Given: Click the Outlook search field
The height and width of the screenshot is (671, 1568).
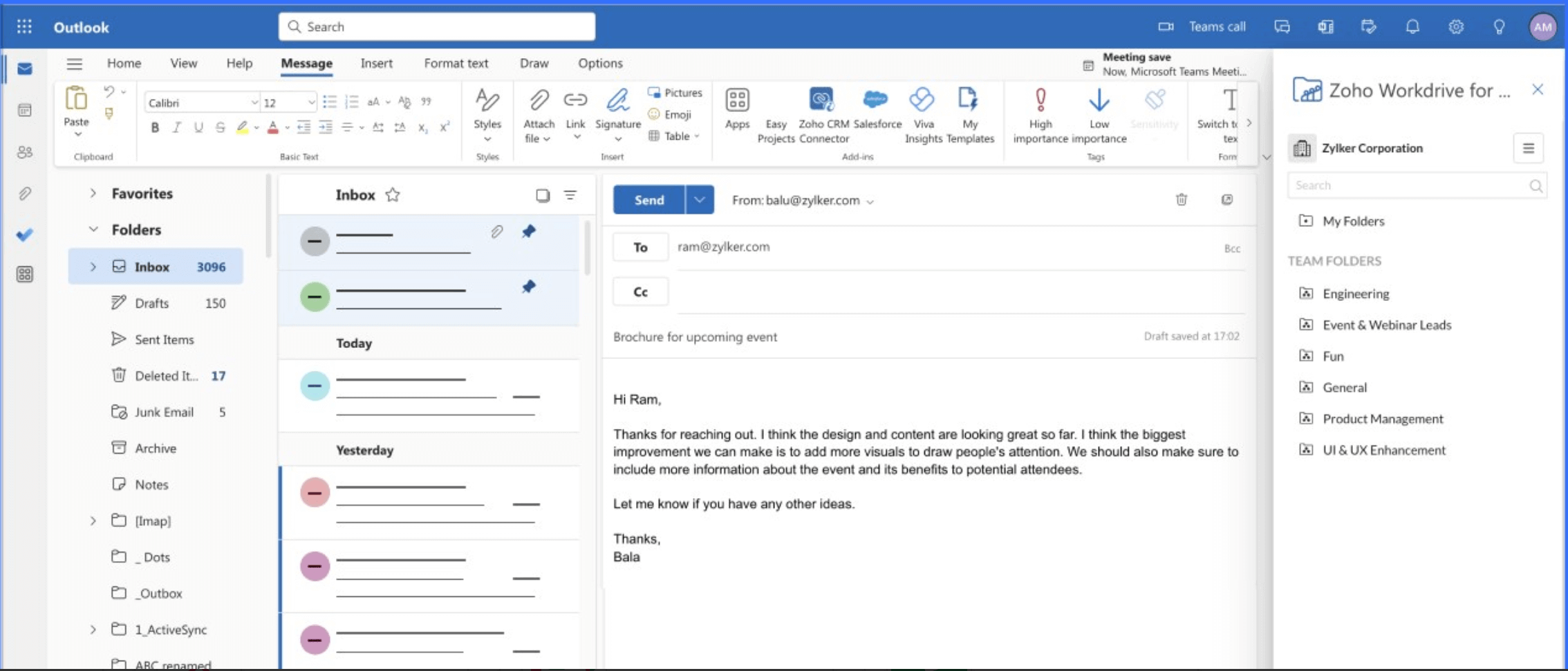Looking at the screenshot, I should coord(437,26).
